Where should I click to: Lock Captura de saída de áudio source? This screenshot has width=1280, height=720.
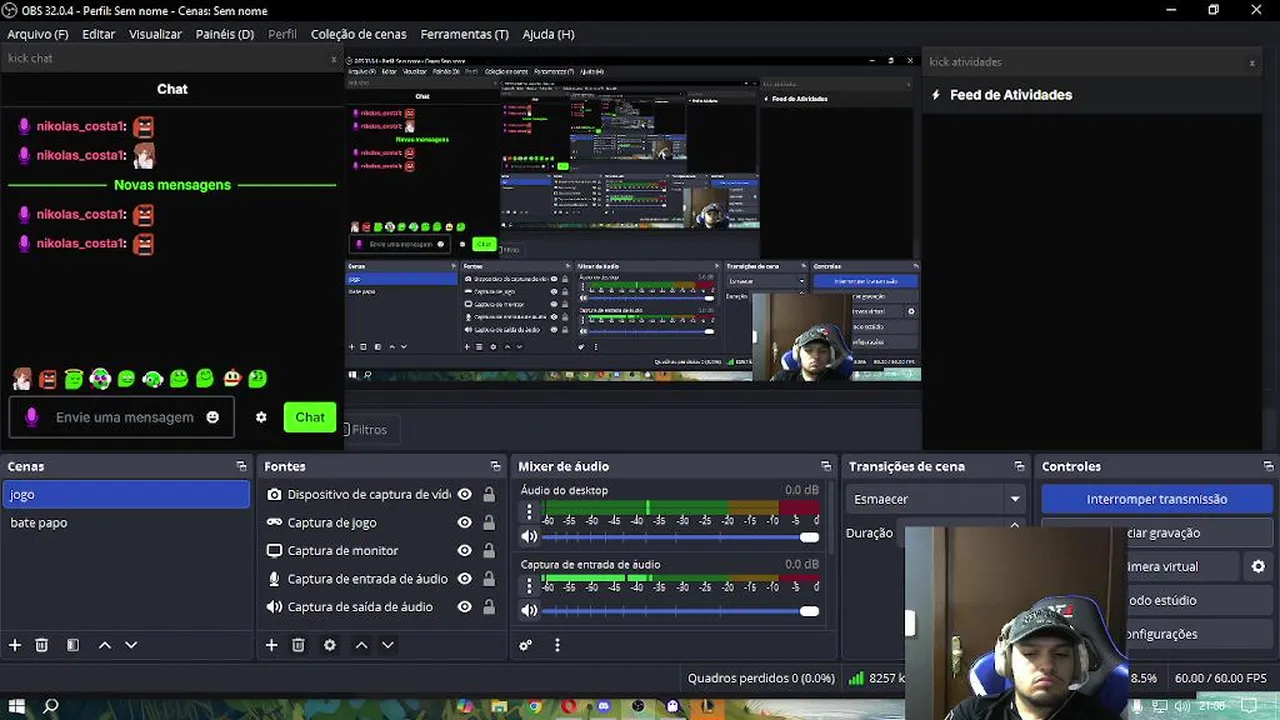[x=489, y=606]
